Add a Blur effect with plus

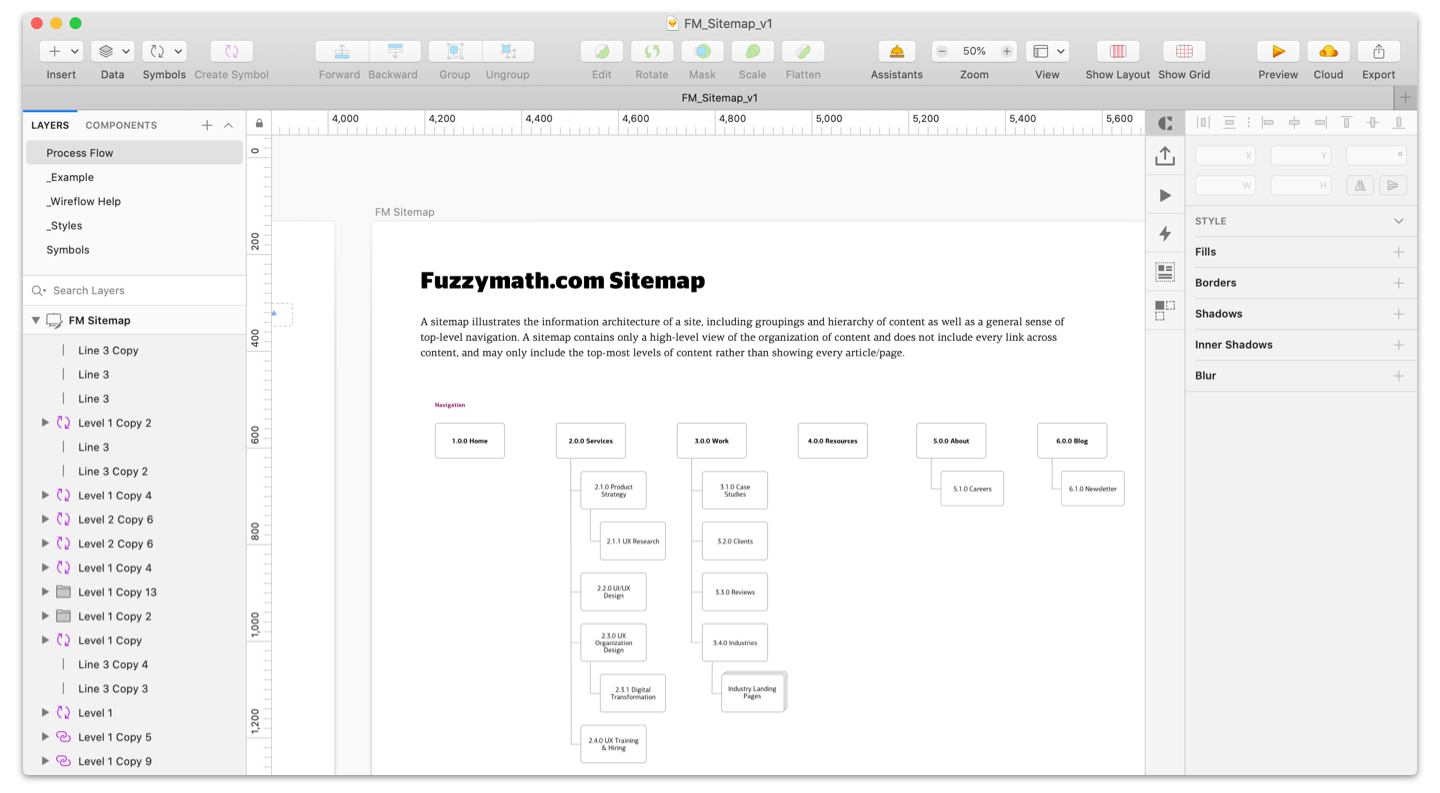coord(1399,376)
